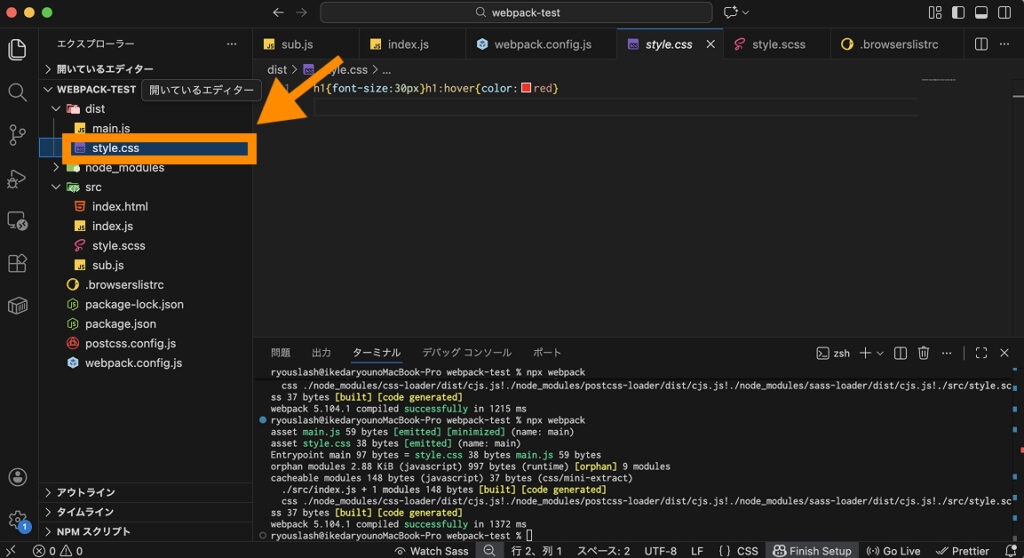The height and width of the screenshot is (558, 1024).
Task: Open Run and Debug view
Action: click(x=17, y=178)
